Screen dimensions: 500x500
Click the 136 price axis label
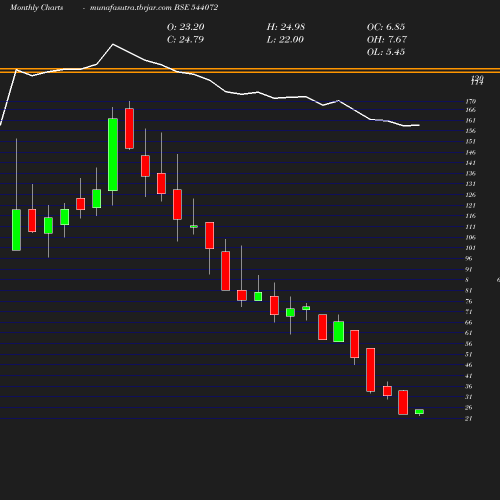click(471, 173)
